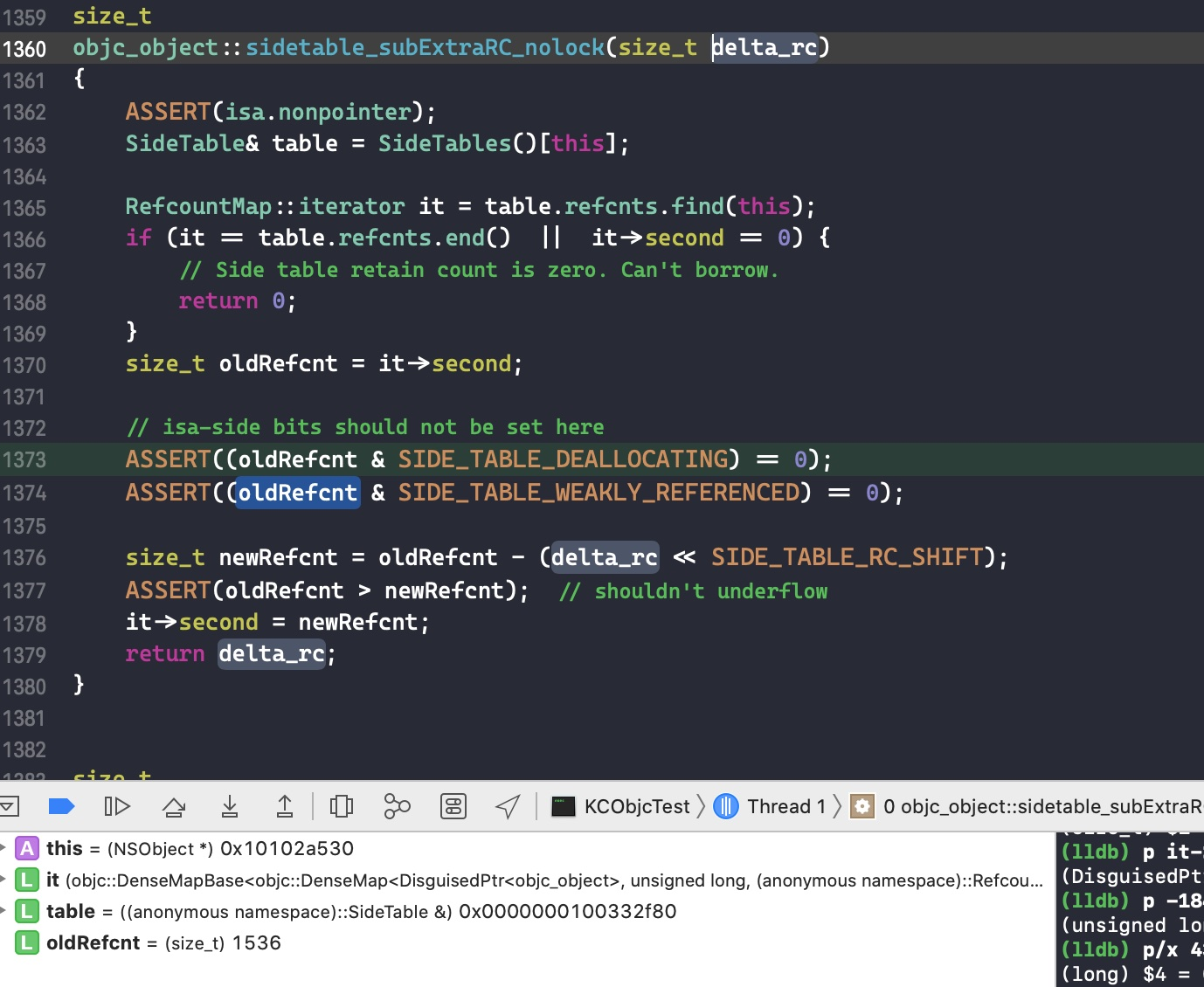The height and width of the screenshot is (987, 1204).
Task: Click the sidetable_subExtraRC_nolock function name in editor
Action: (425, 47)
